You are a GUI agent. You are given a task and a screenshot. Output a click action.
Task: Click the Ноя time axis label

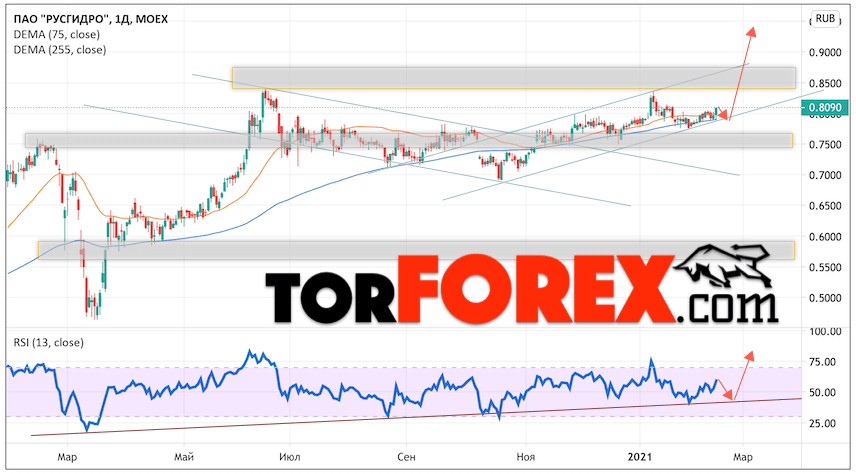[x=526, y=457]
